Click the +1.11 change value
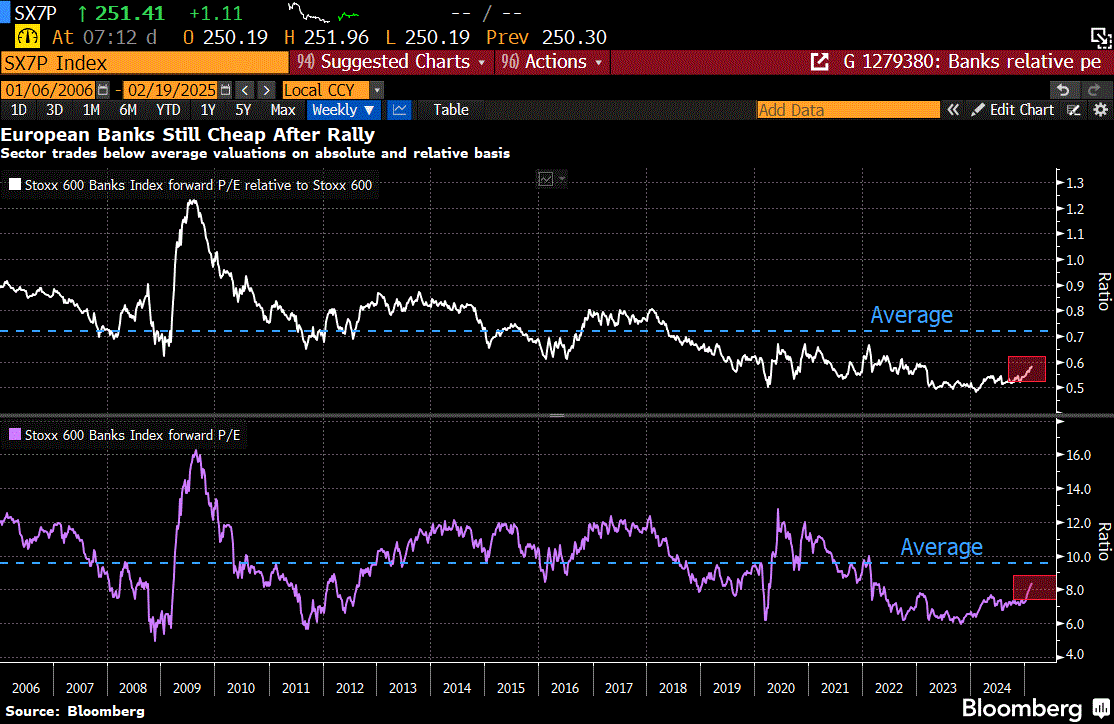The image size is (1114, 724). tap(215, 13)
